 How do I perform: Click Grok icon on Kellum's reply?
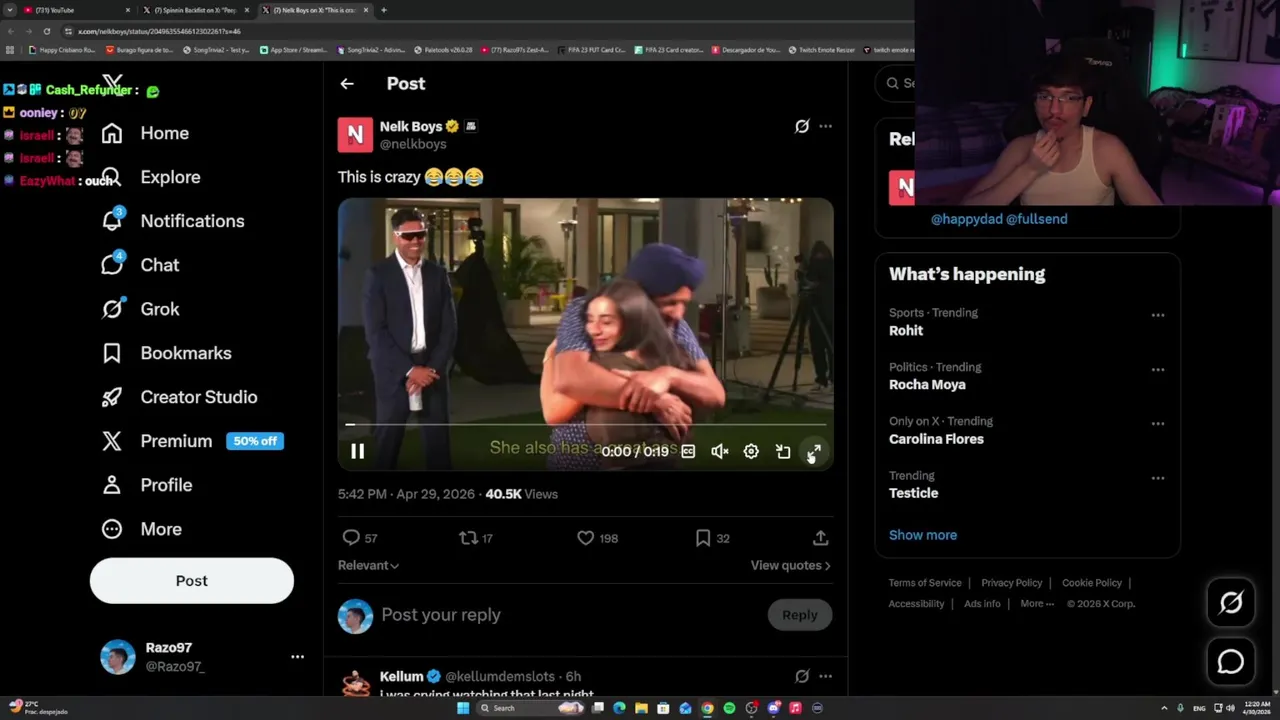[802, 676]
